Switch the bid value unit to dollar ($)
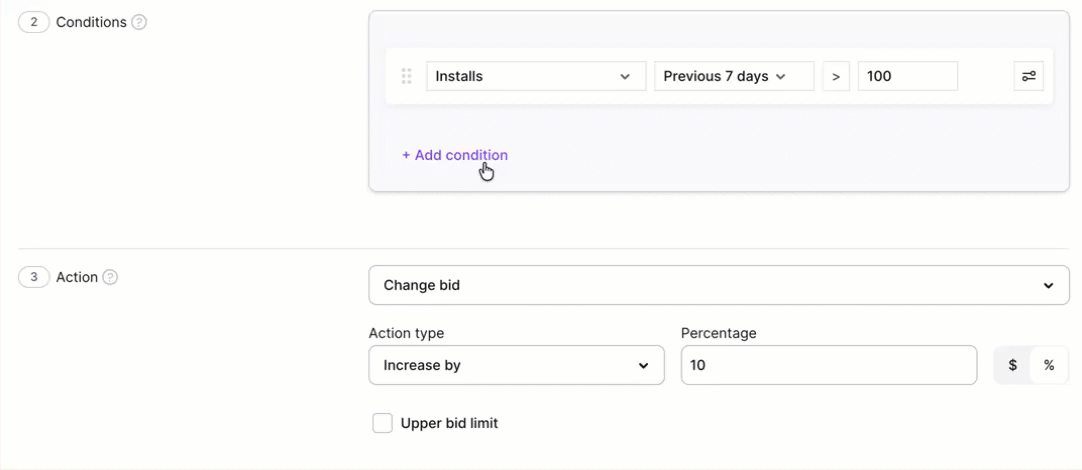 click(1012, 365)
